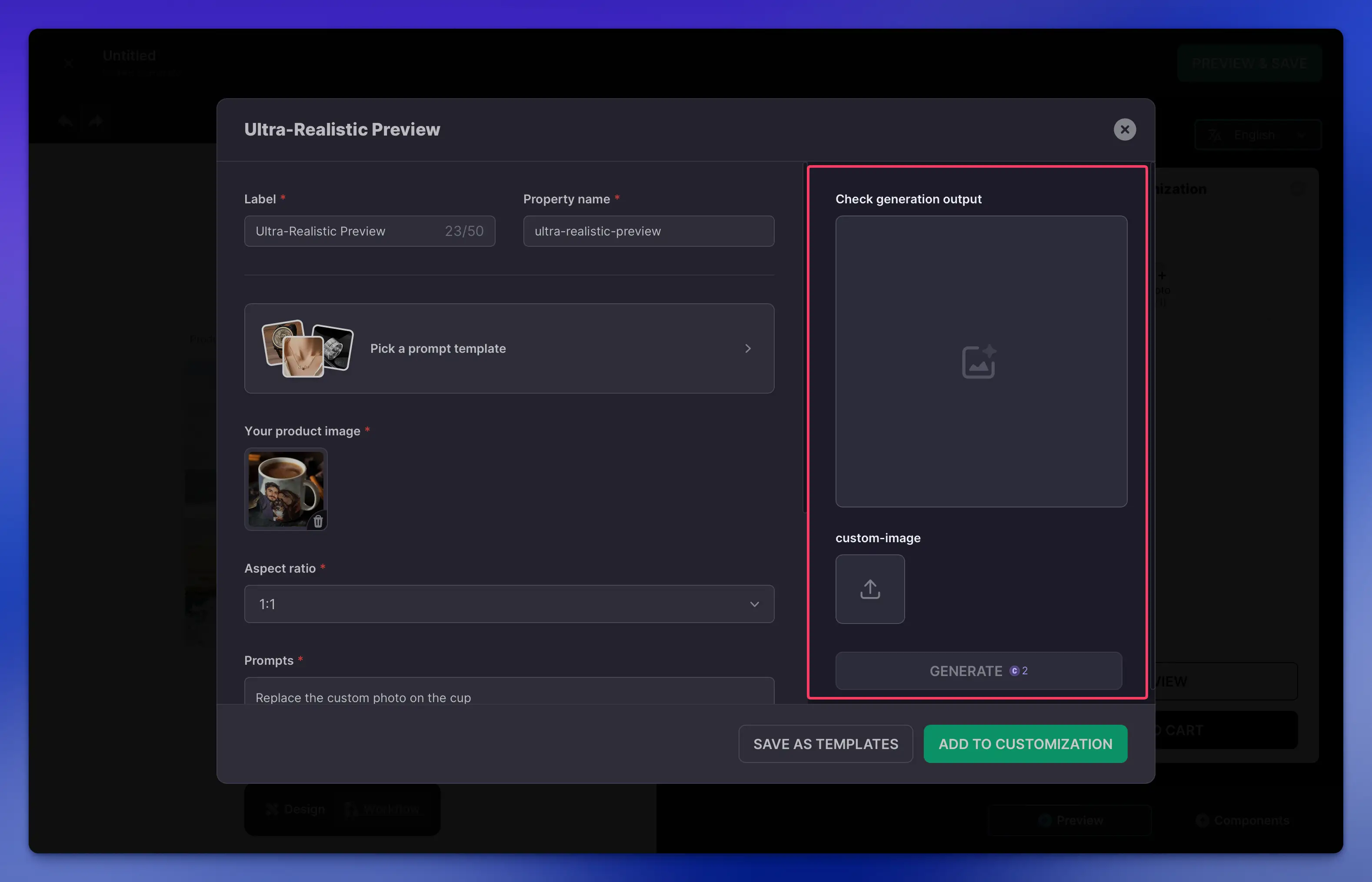Click the Label input field
The image size is (1372, 882).
tap(344, 232)
